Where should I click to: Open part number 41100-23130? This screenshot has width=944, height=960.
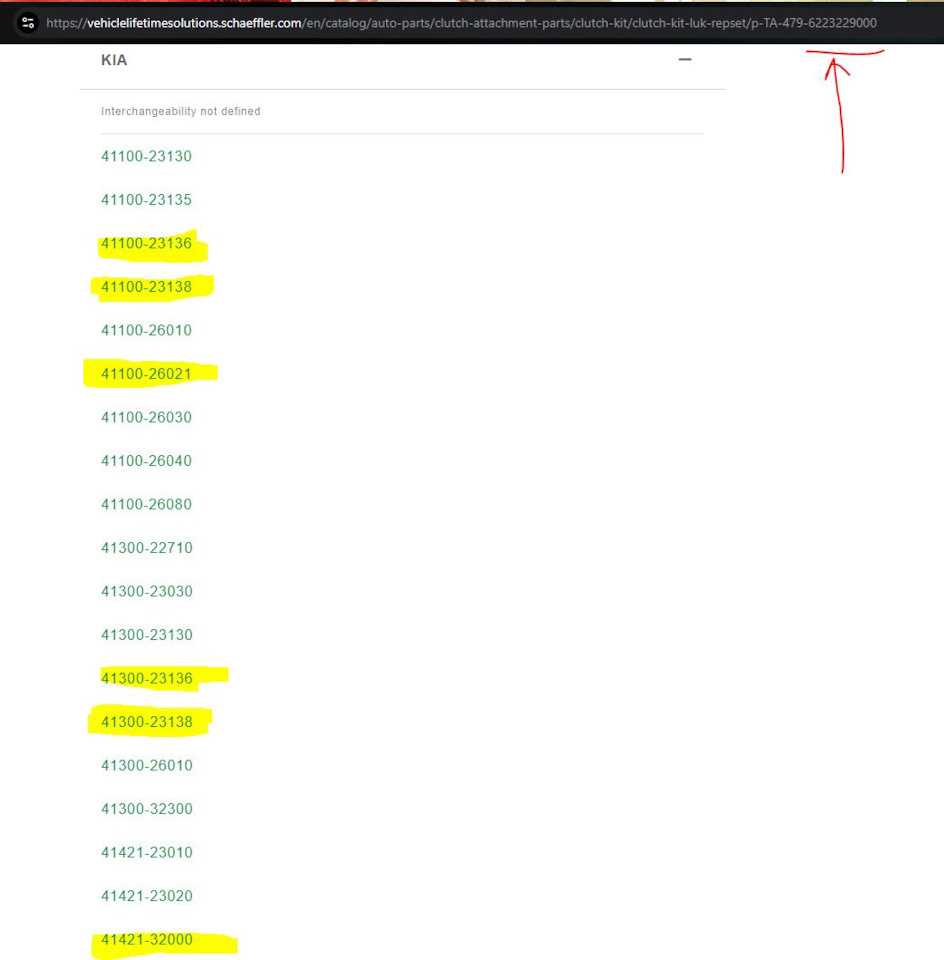pos(146,156)
